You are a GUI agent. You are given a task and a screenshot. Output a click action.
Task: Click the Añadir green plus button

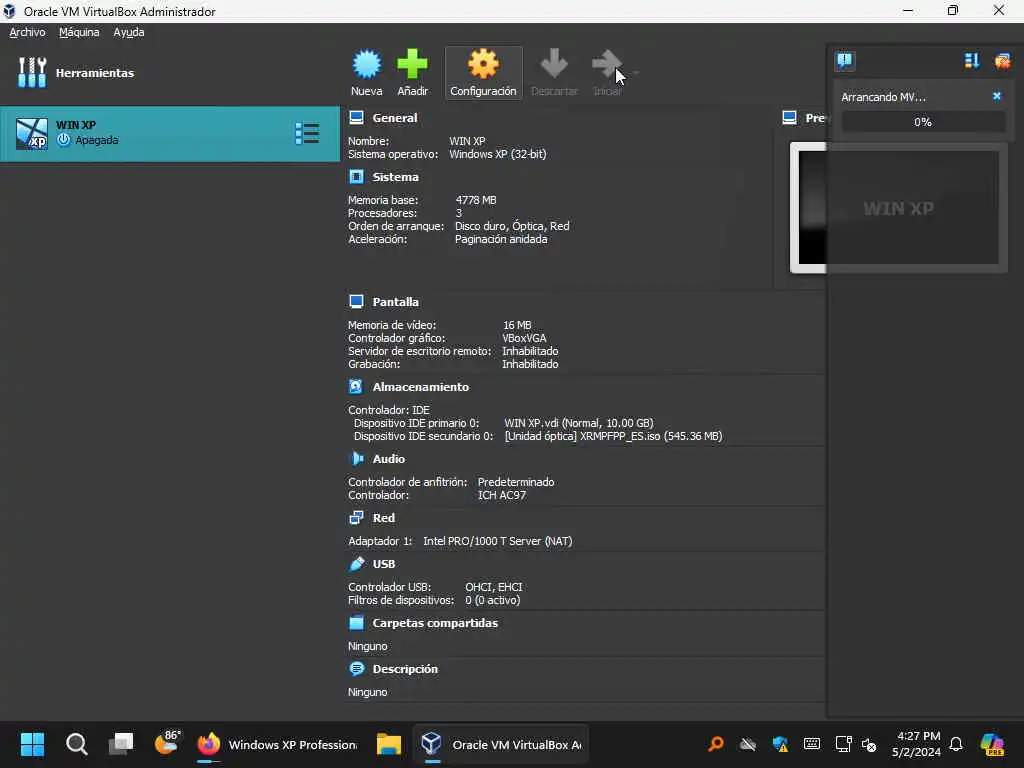click(x=412, y=72)
